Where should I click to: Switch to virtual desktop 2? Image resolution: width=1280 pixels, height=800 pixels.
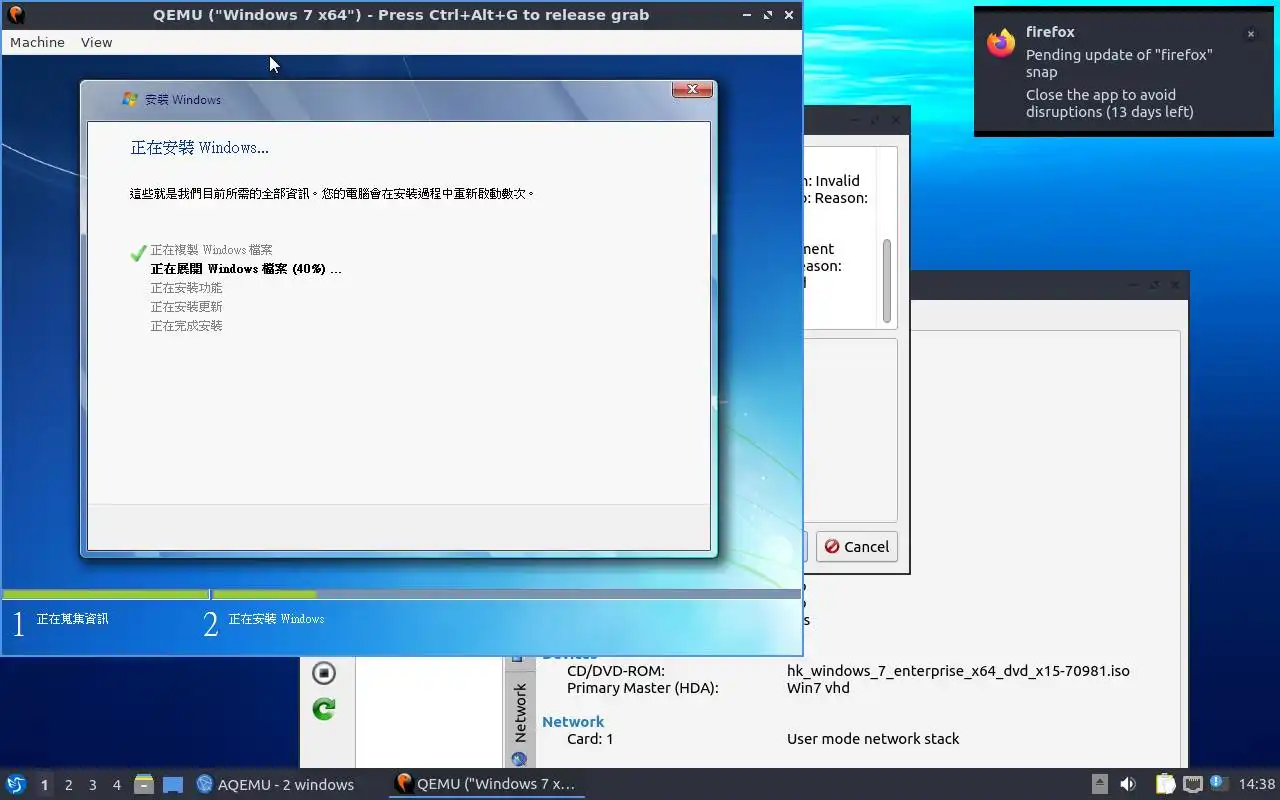coord(68,785)
